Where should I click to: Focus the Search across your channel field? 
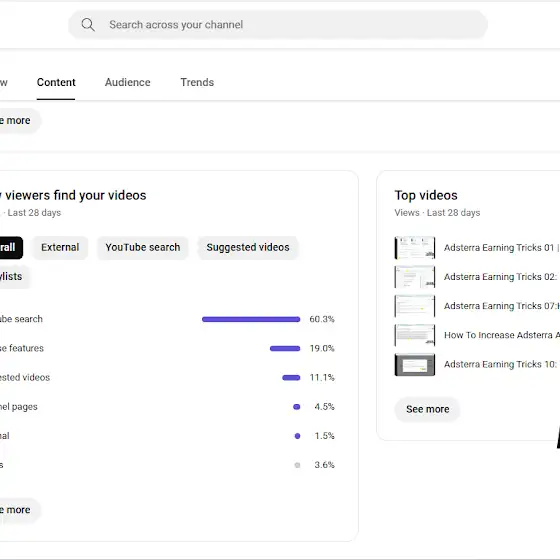pos(278,25)
